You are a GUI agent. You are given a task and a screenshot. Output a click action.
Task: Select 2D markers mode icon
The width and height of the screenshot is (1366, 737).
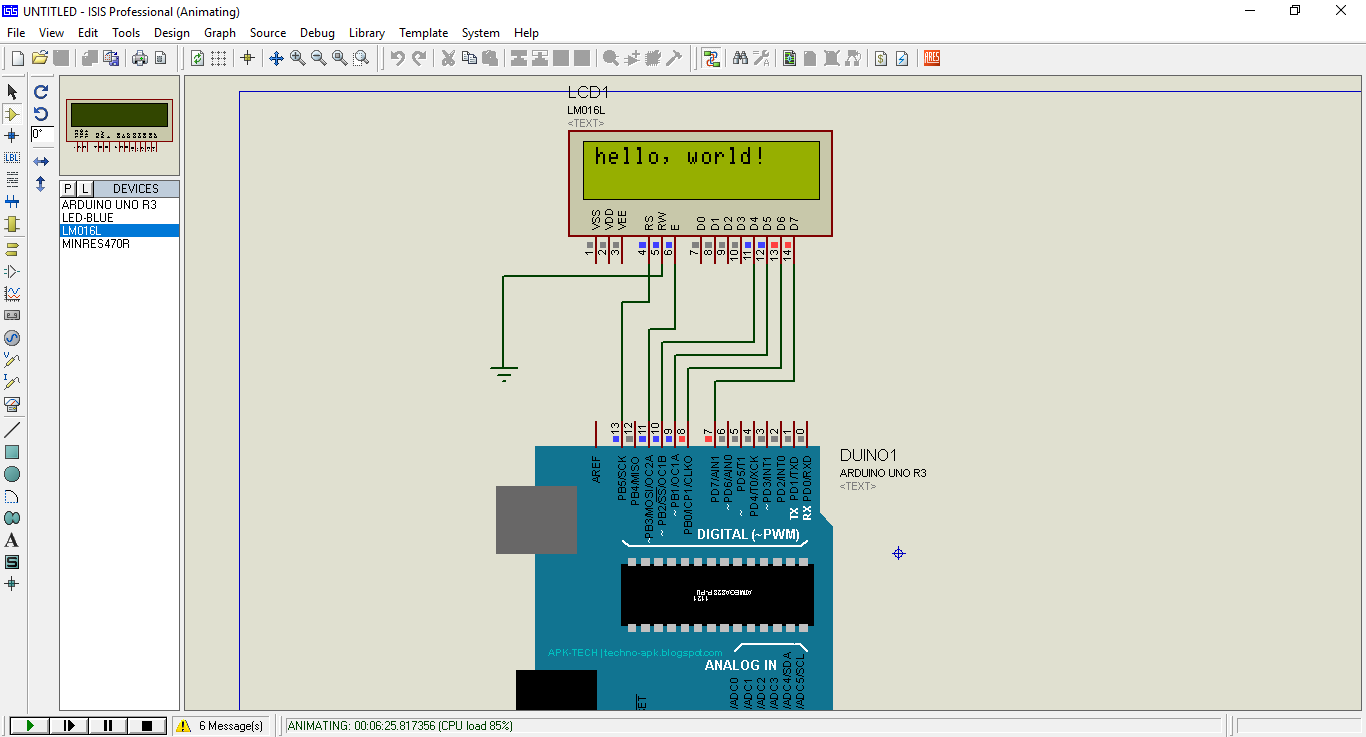click(12, 583)
